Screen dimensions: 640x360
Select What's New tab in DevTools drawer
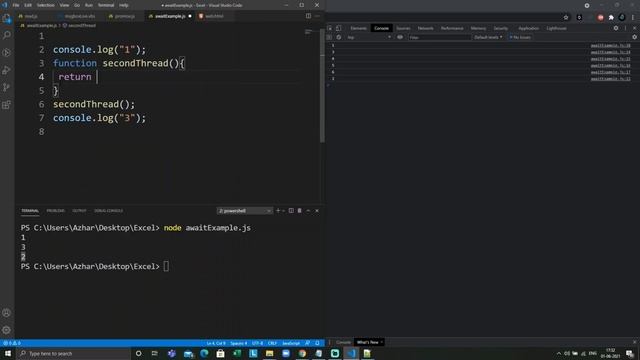click(x=367, y=342)
